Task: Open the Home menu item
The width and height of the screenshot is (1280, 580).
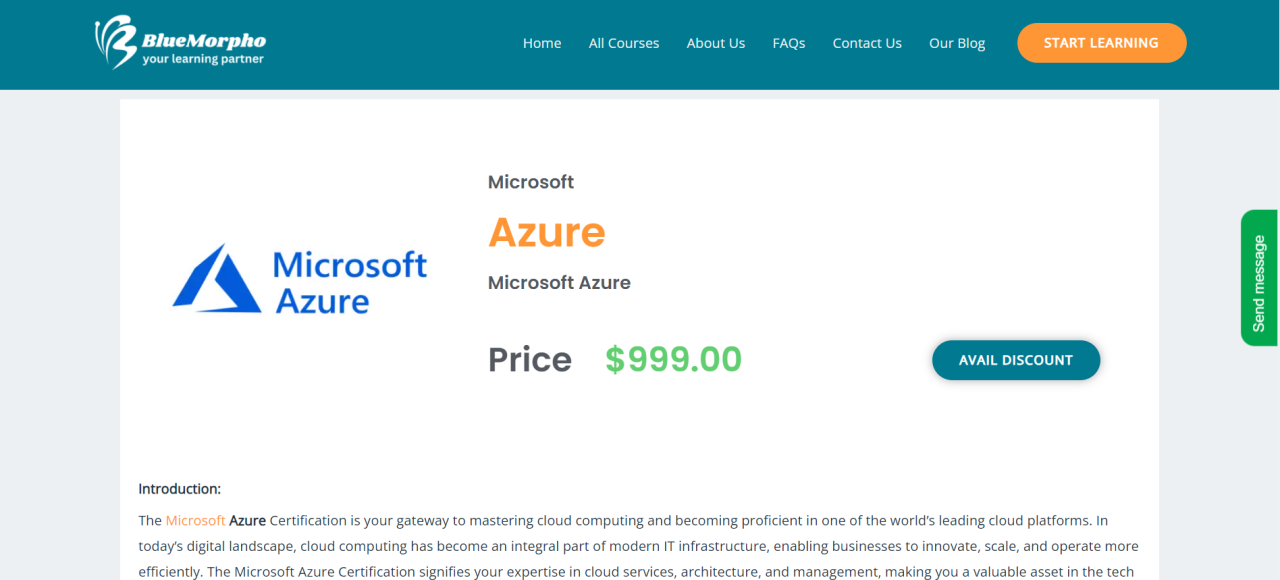Action: point(542,43)
